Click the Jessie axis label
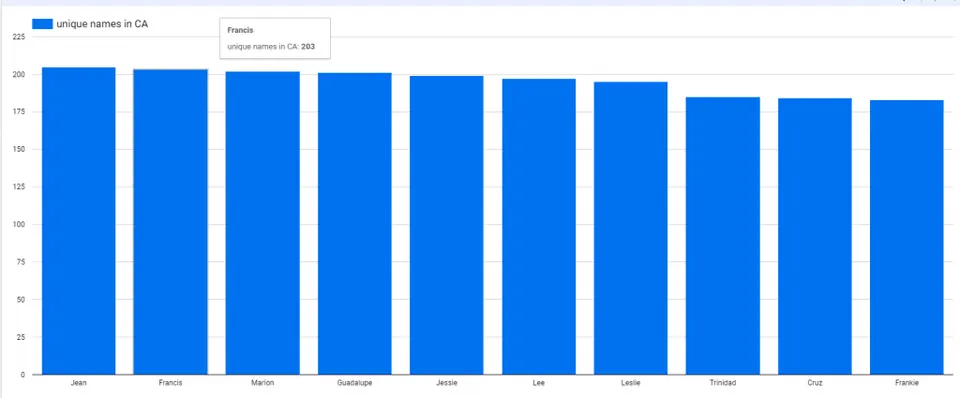The width and height of the screenshot is (960, 398). 446,383
